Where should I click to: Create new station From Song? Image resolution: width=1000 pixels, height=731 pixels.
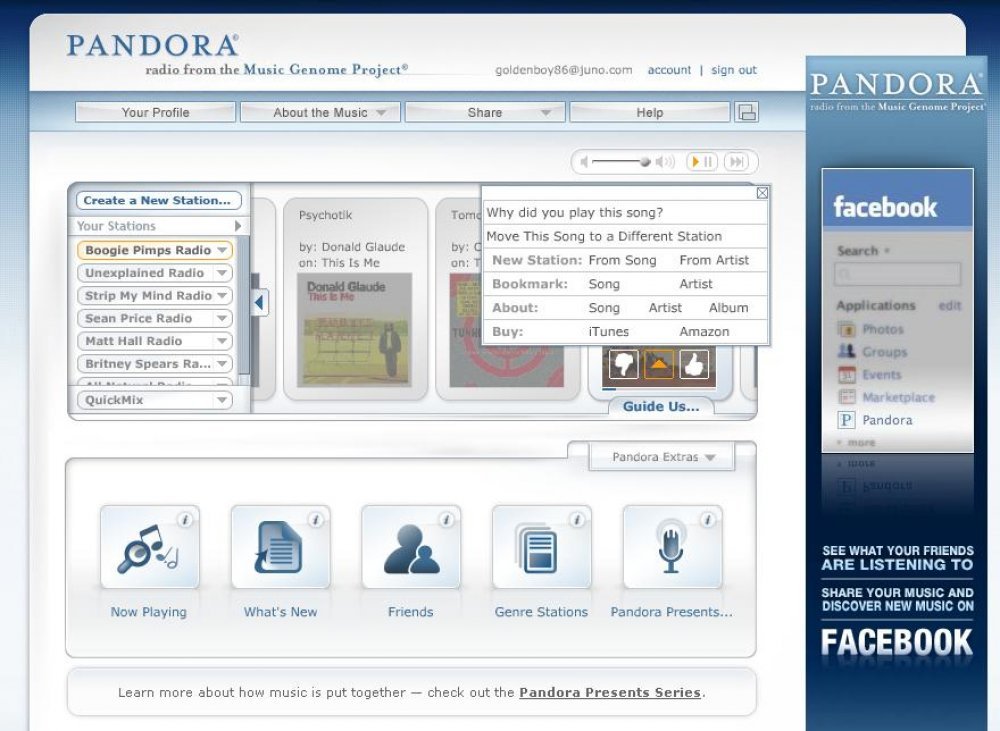point(622,260)
